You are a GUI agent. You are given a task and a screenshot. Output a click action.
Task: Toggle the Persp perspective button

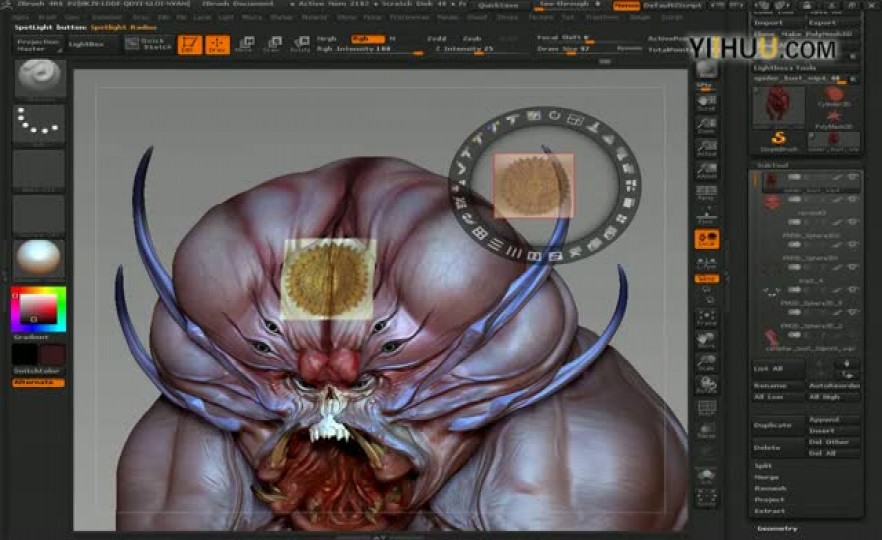point(706,193)
